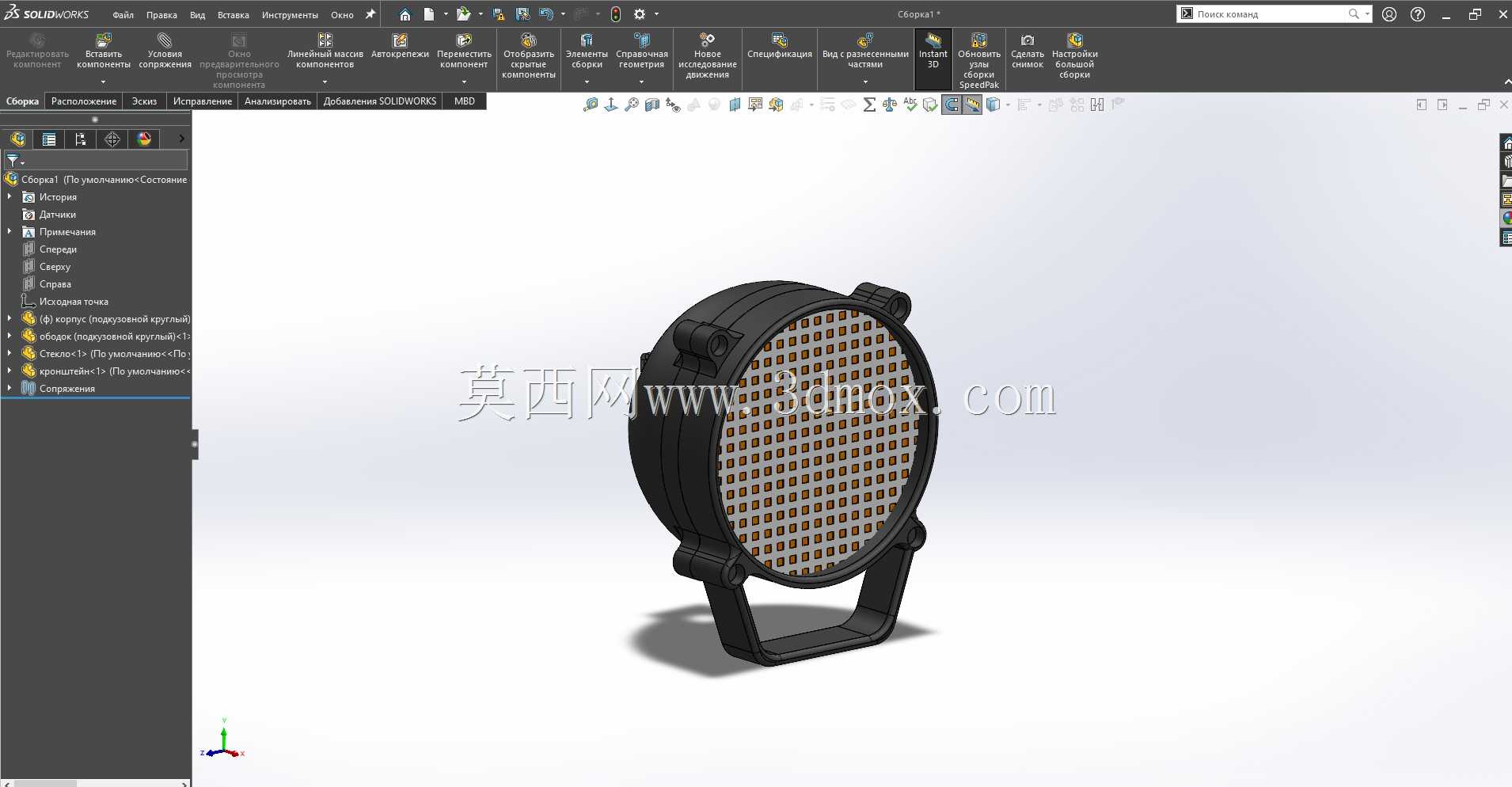1512x787 pixels.
Task: Click Вставить компоненты in the ribbon
Action: tap(104, 51)
